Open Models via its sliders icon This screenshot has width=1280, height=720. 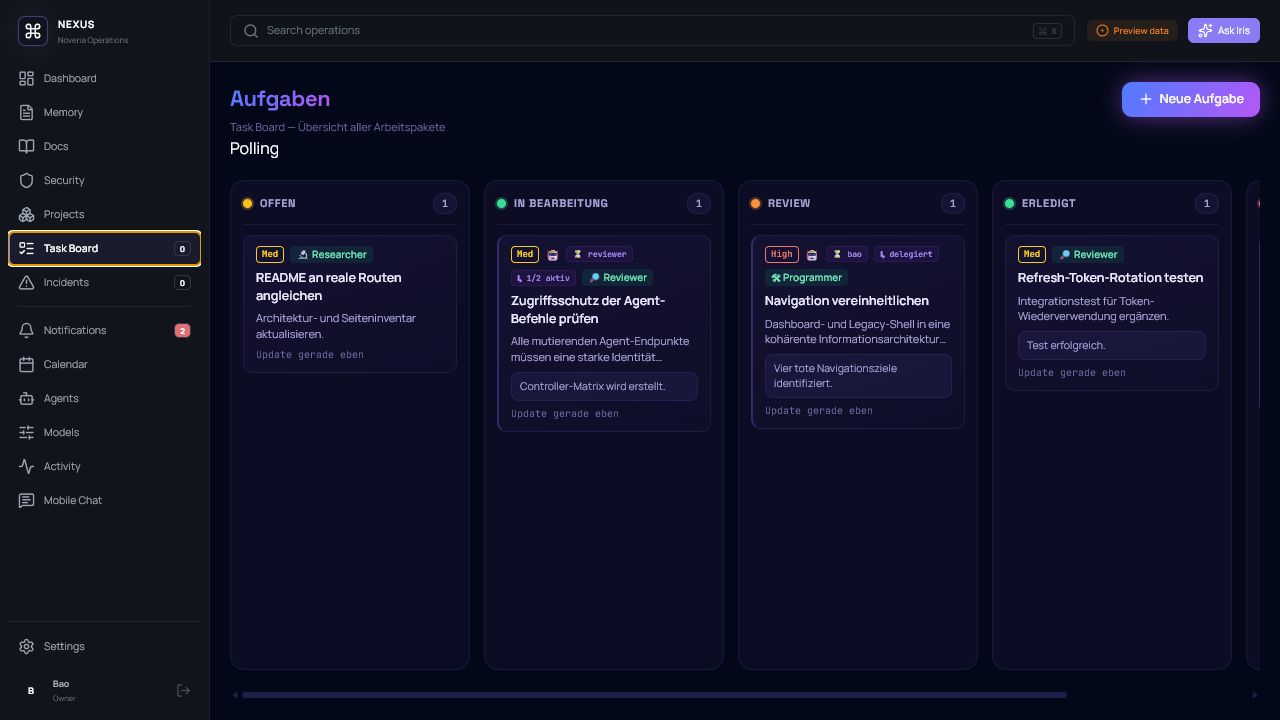[26, 432]
